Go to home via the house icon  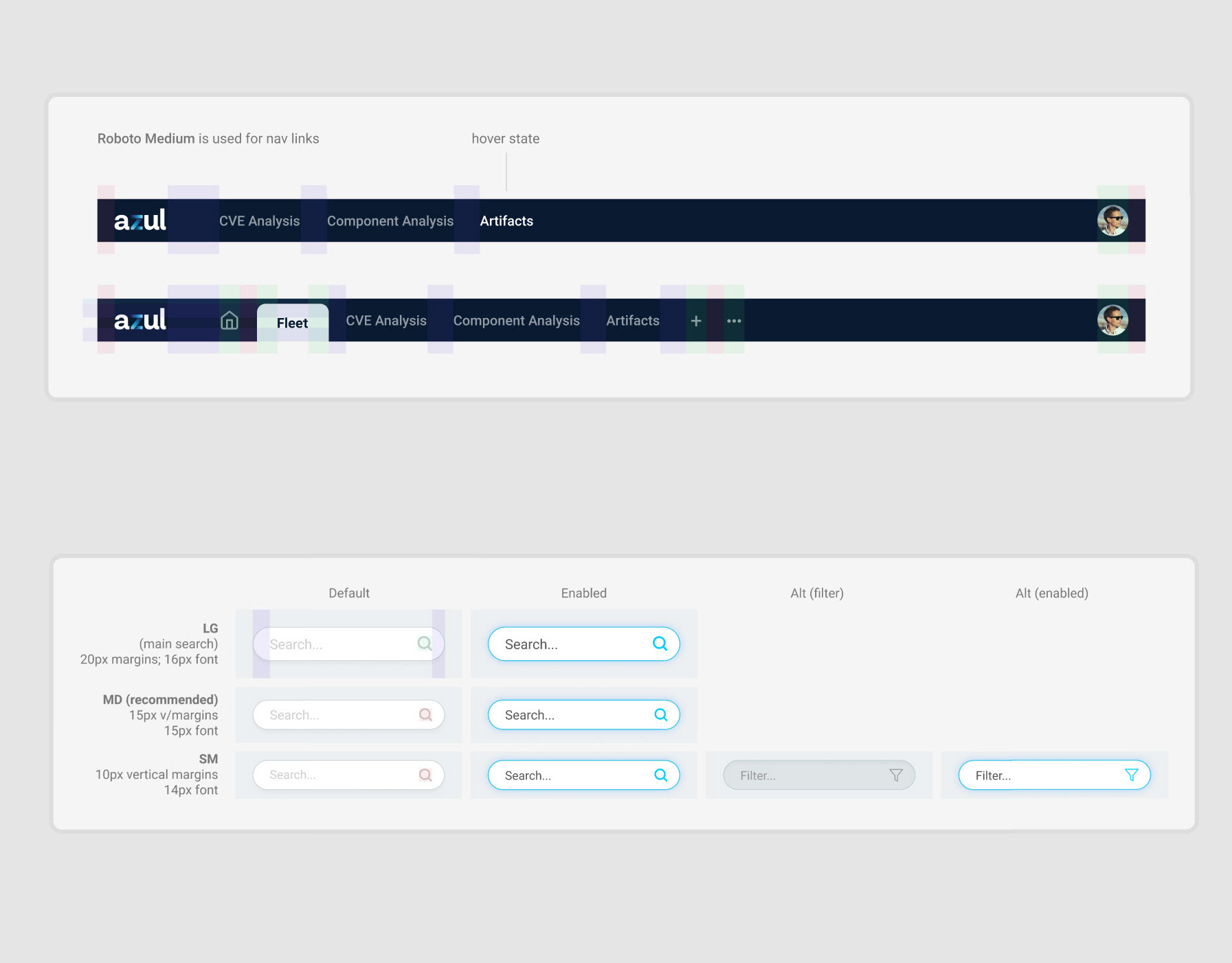tap(229, 320)
